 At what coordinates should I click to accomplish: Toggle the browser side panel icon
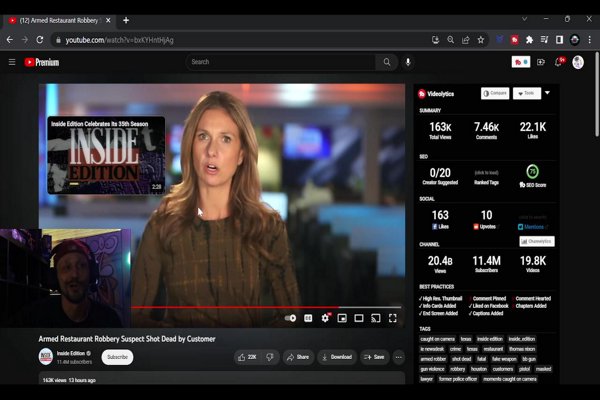click(x=559, y=40)
